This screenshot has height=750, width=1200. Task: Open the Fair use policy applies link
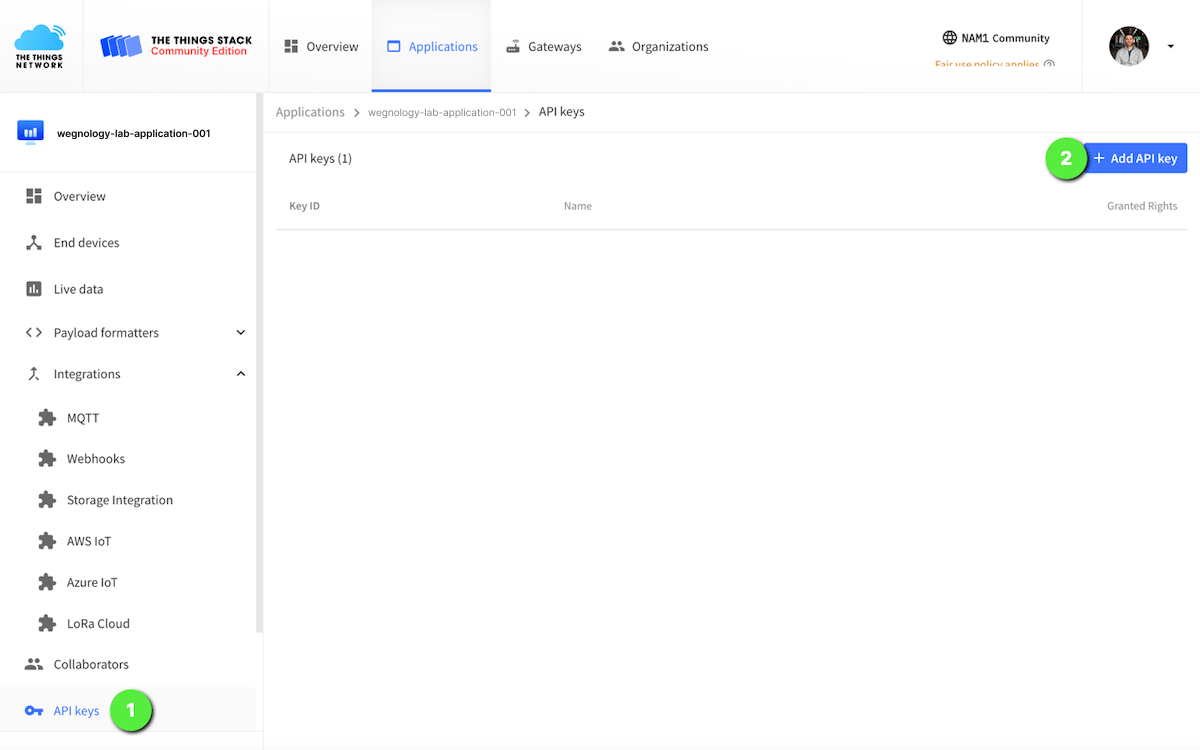point(987,64)
